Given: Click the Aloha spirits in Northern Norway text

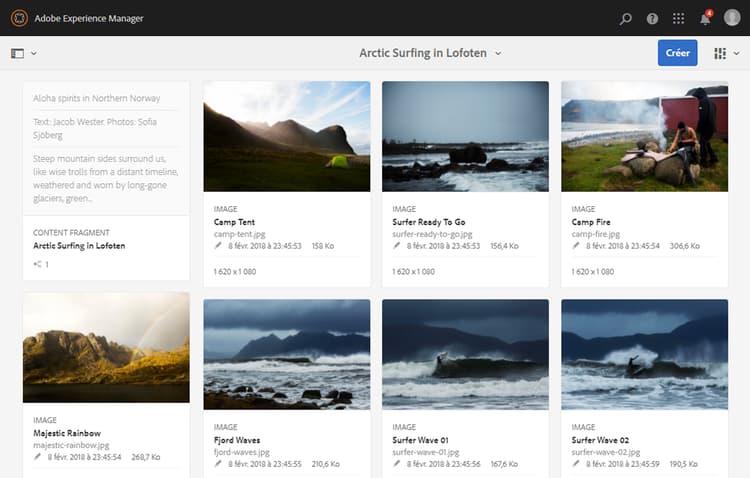Looking at the screenshot, I should pos(97,98).
